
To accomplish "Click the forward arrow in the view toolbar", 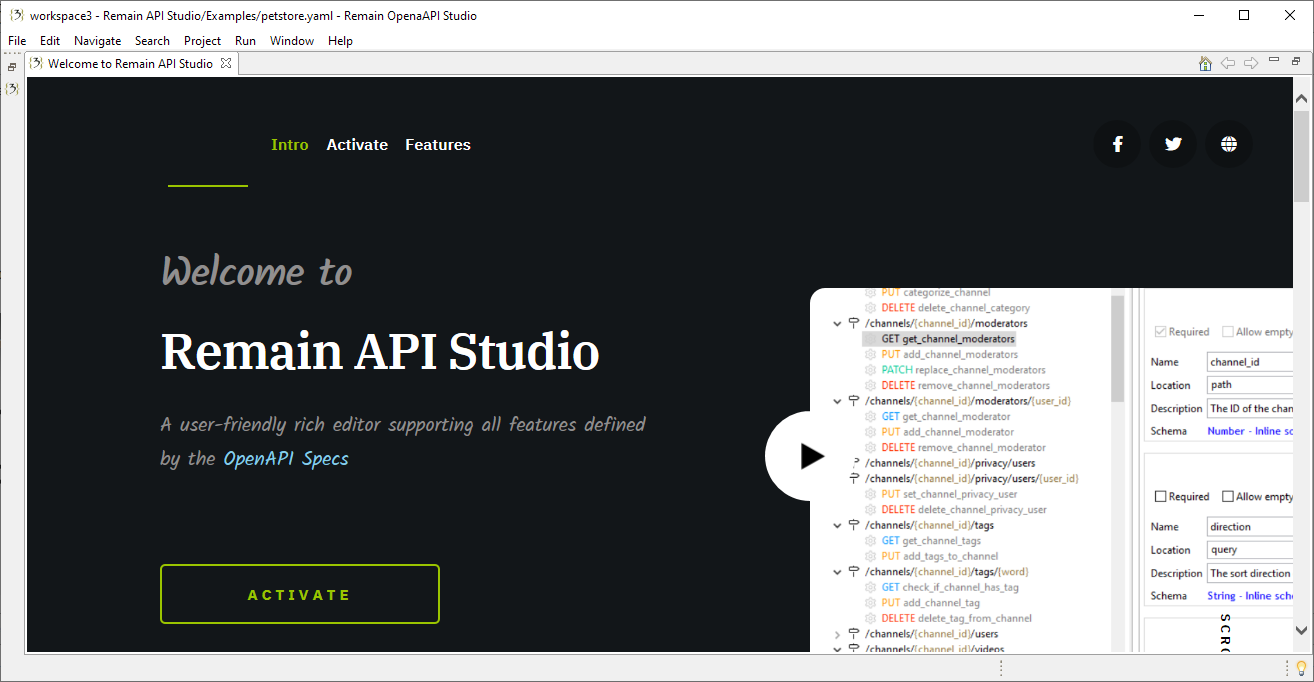I will (1251, 63).
